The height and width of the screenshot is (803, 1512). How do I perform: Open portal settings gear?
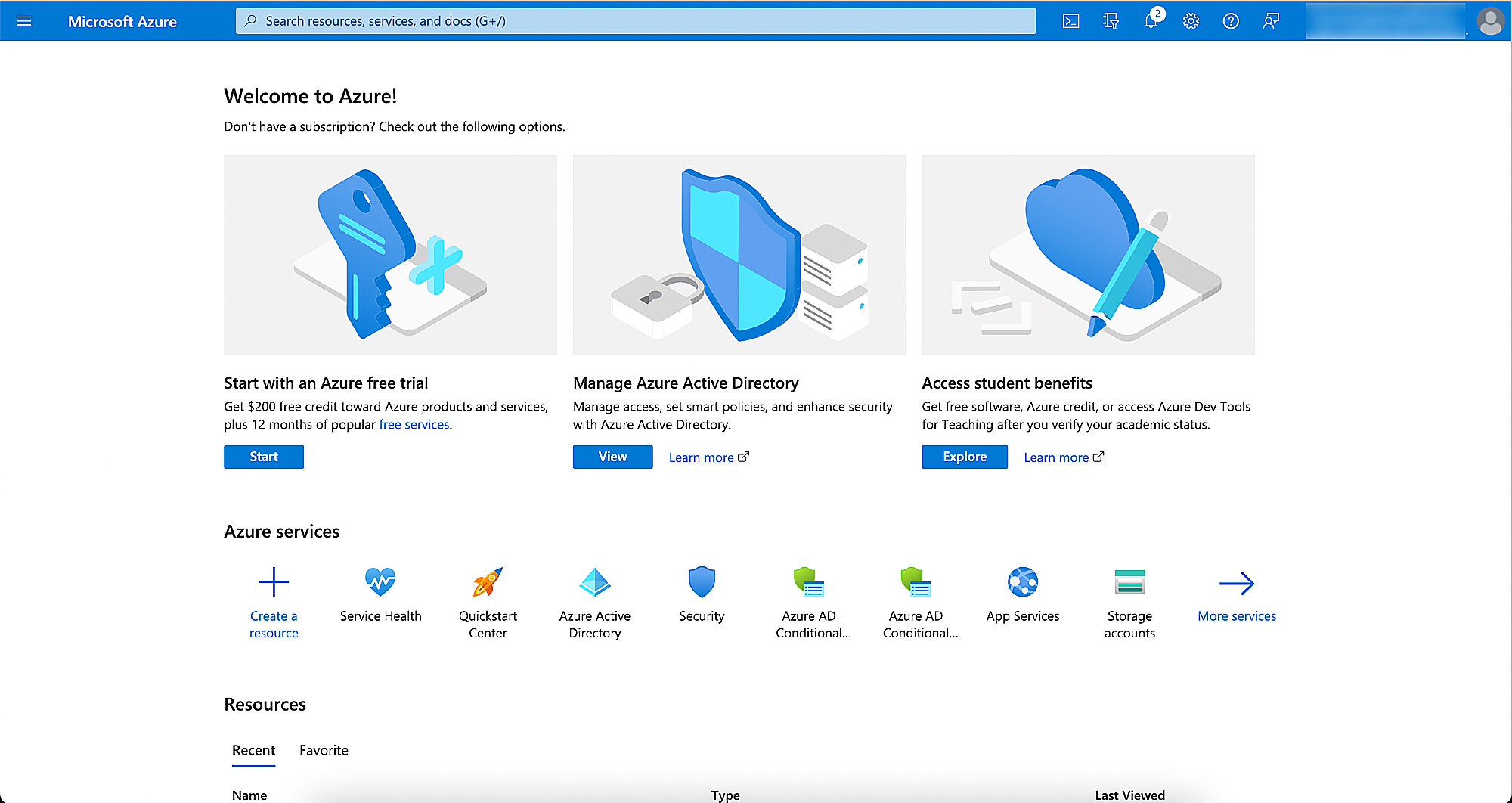pyautogui.click(x=1191, y=21)
